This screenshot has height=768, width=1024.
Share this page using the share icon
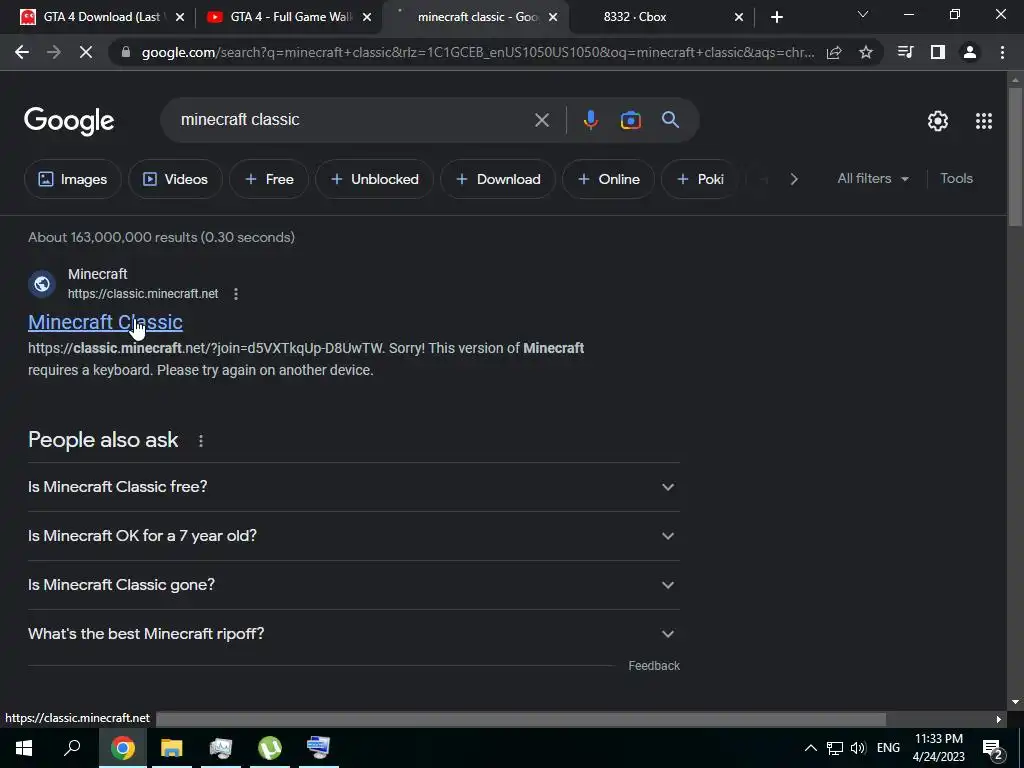pyautogui.click(x=834, y=52)
